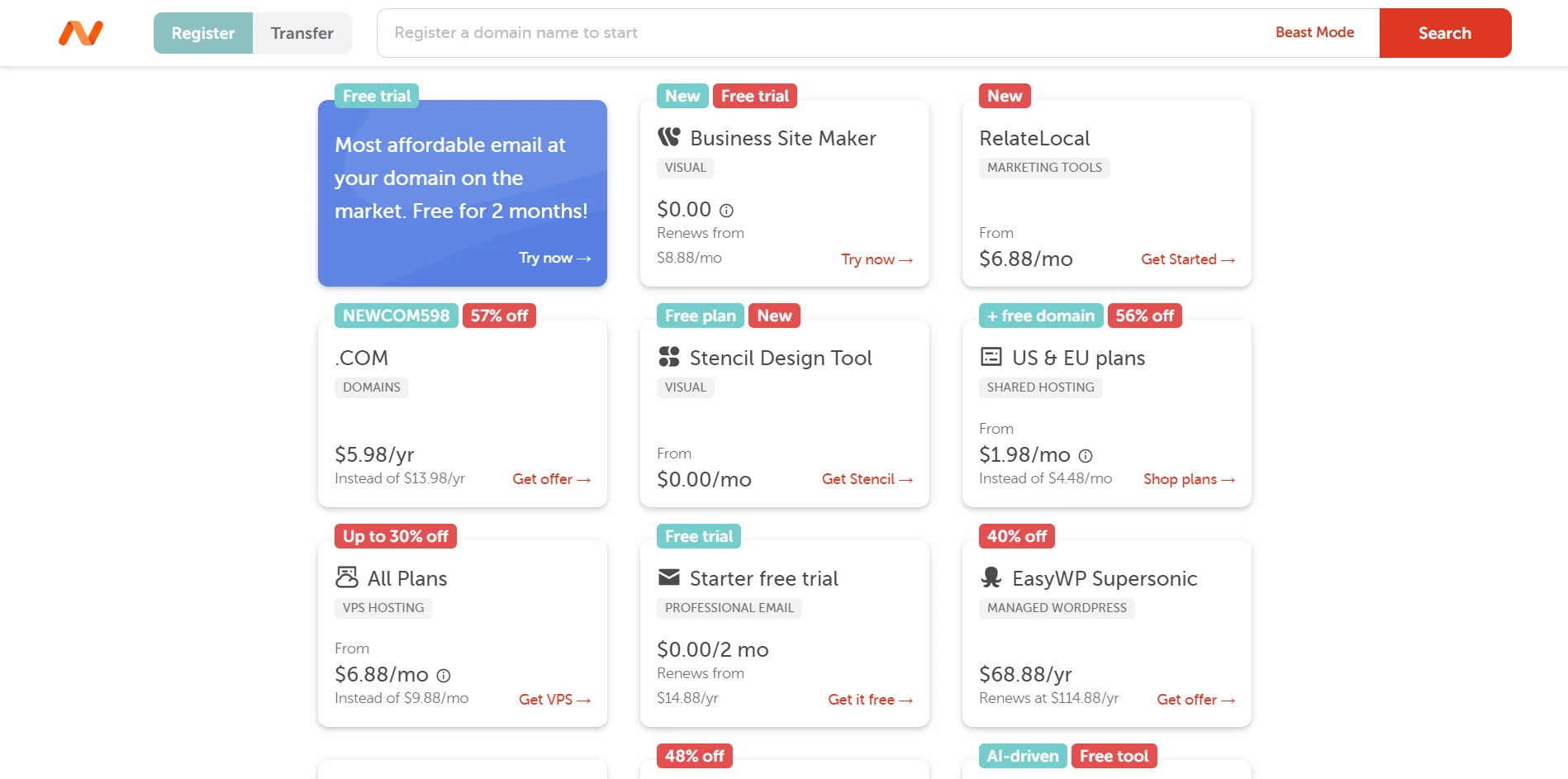1568x779 pixels.
Task: Click the Free plan badge on Stencil card
Action: 700,316
